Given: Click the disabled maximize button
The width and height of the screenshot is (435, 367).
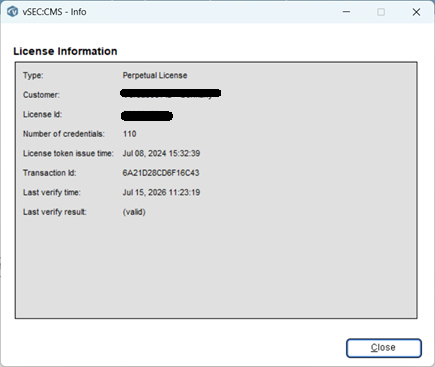Looking at the screenshot, I should pos(381,12).
